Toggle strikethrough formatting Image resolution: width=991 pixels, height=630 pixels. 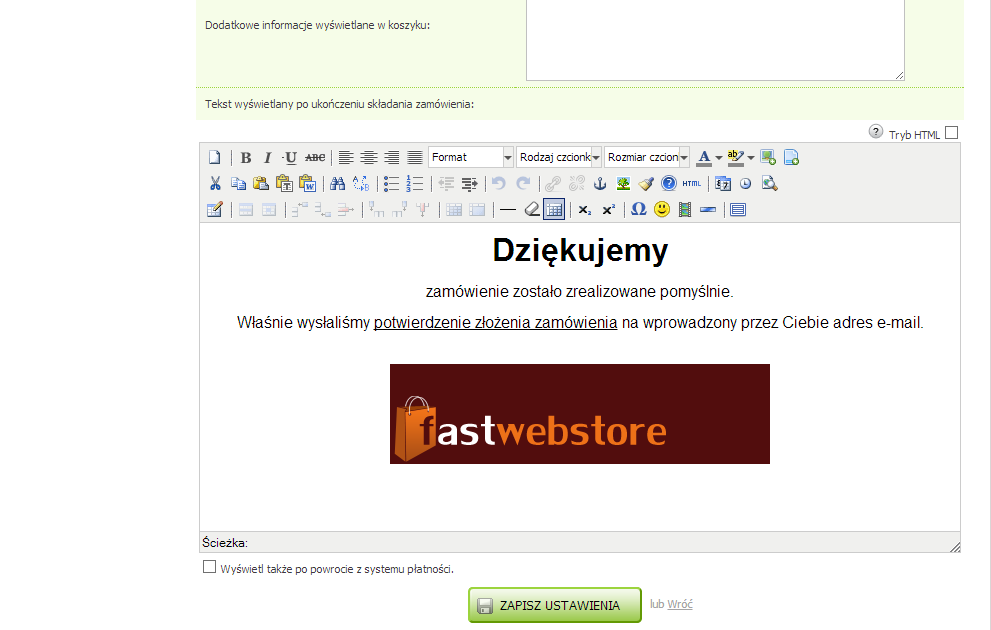pyautogui.click(x=315, y=157)
